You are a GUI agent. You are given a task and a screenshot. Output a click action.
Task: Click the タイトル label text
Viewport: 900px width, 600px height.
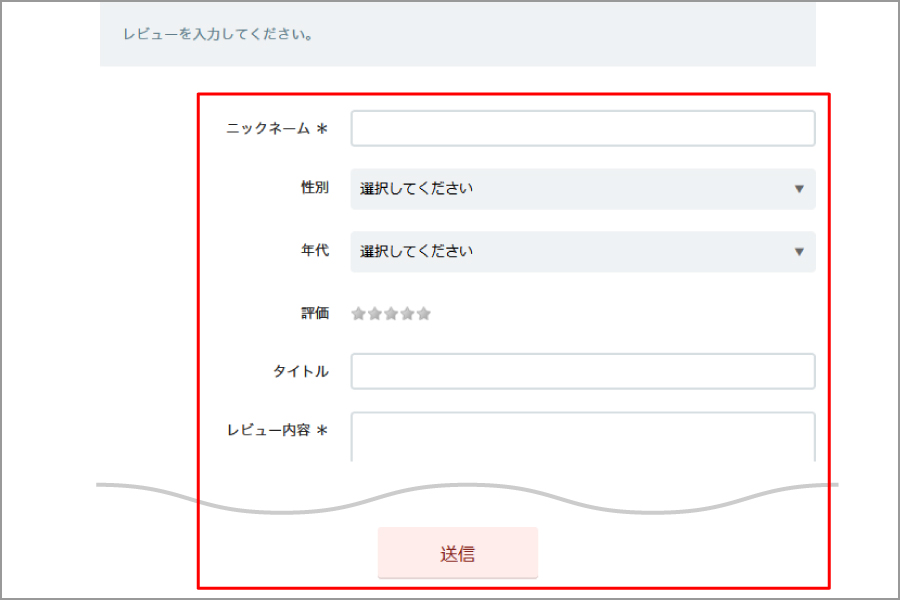300,372
